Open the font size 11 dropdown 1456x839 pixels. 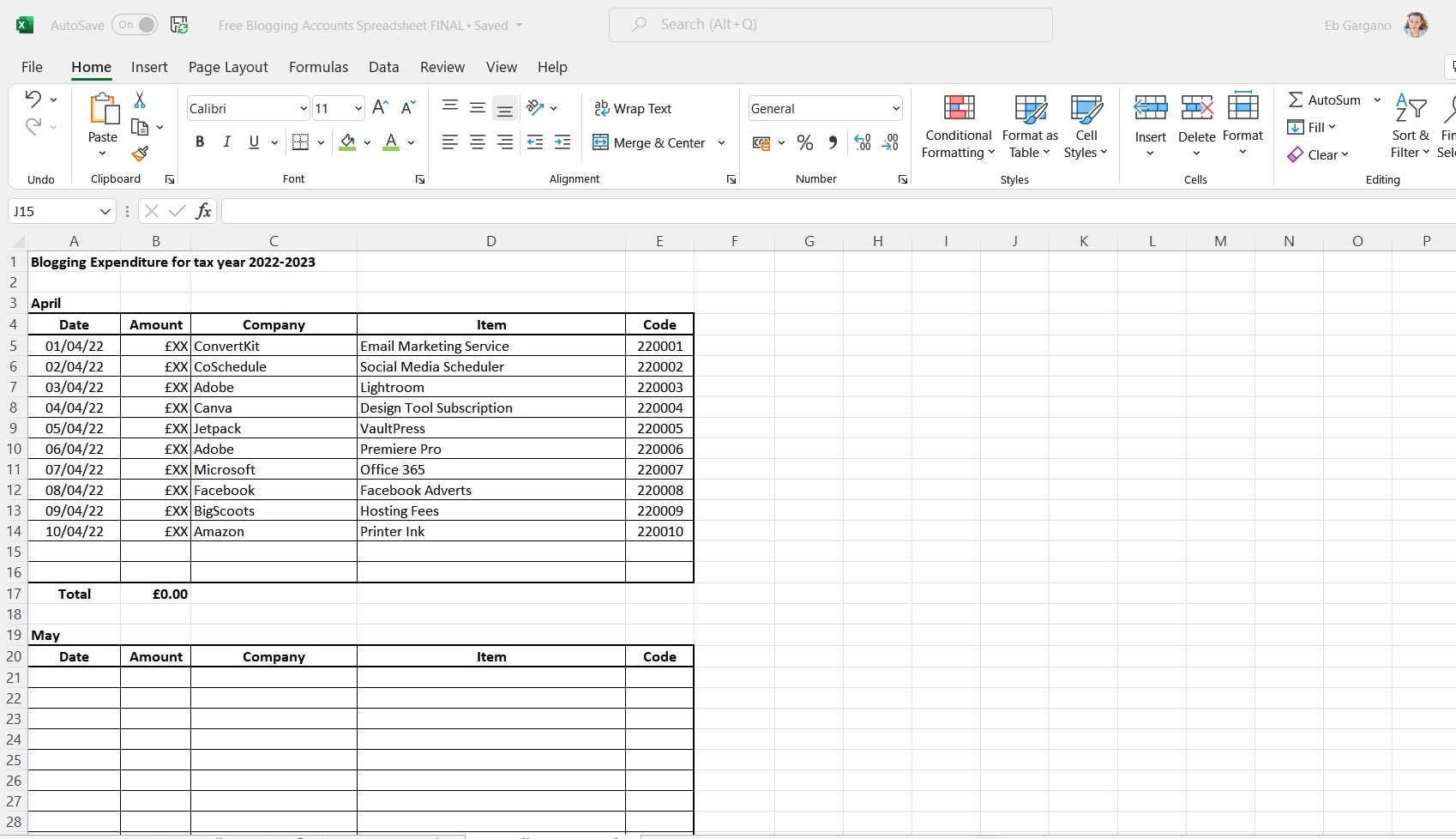click(x=358, y=108)
